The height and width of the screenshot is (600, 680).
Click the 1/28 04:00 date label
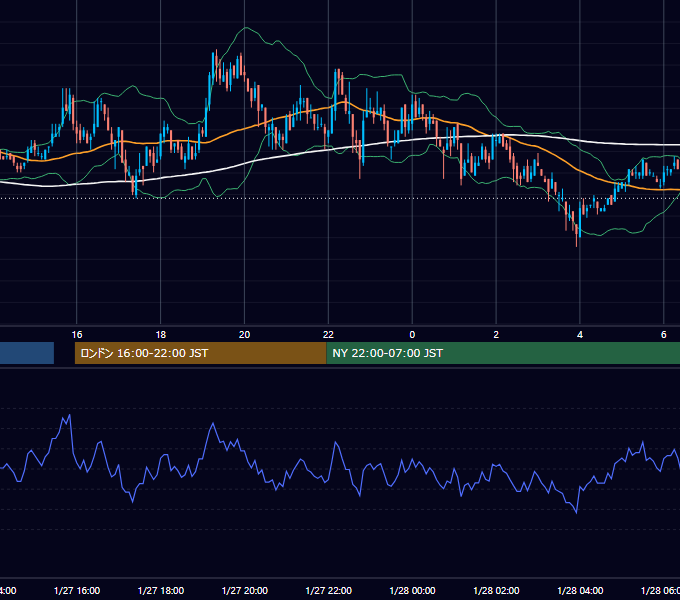(x=580, y=590)
